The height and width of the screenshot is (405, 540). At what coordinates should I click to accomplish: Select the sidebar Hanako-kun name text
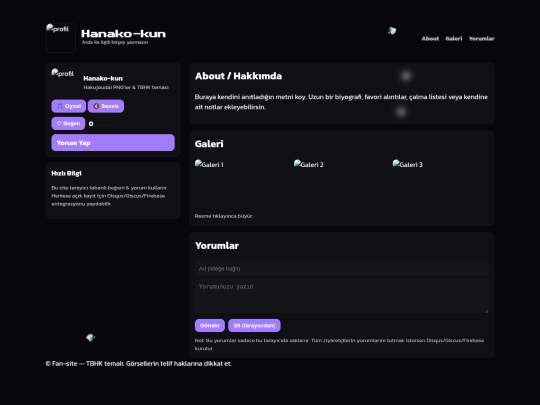(103, 79)
